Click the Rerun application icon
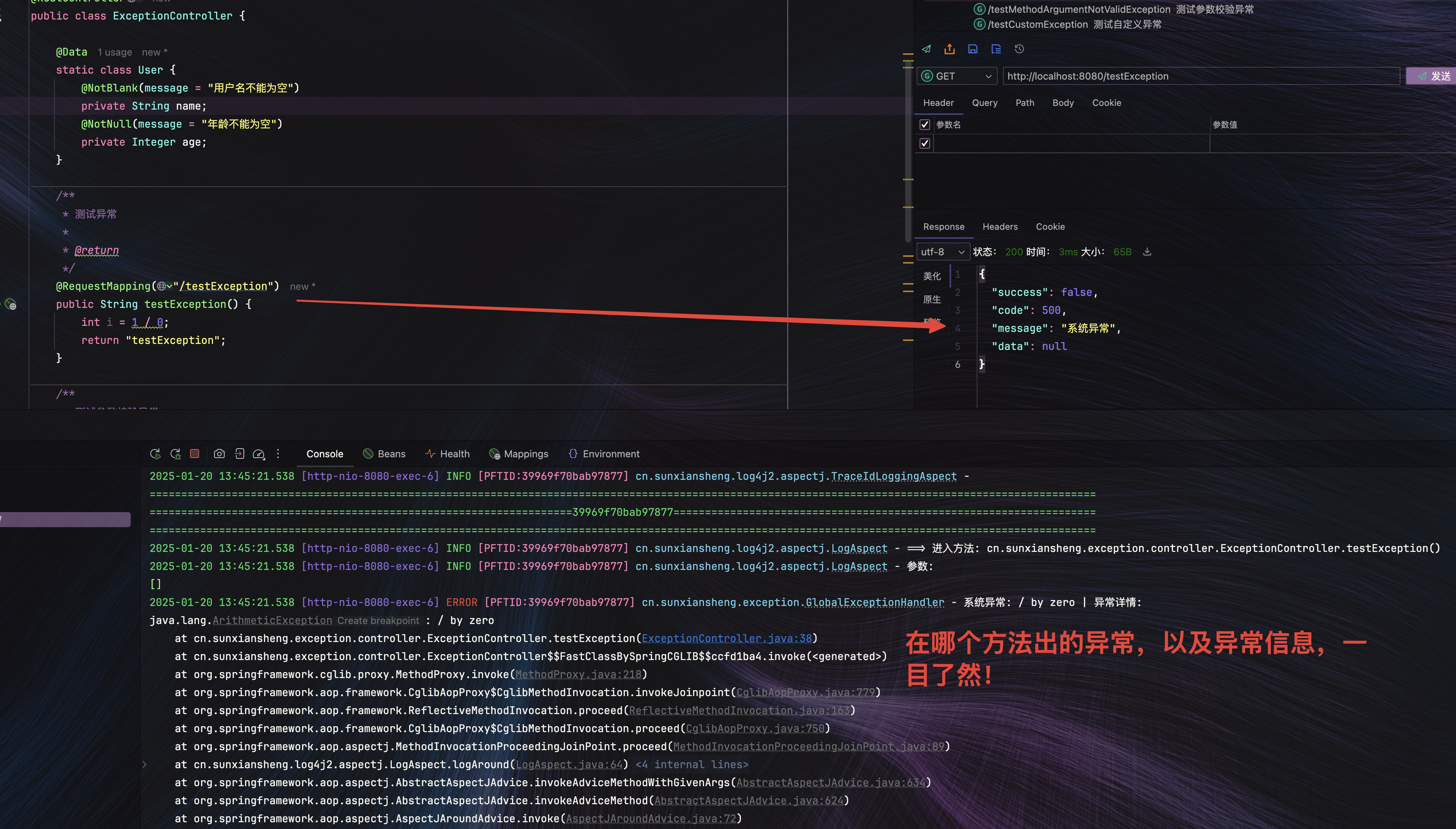The height and width of the screenshot is (829, 1456). point(155,454)
